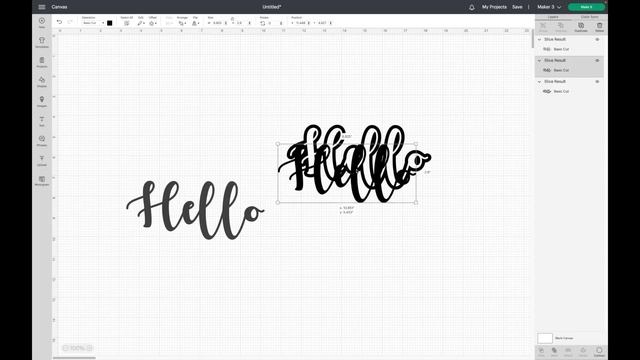Open the Maker 3 machine dropdown

point(549,7)
